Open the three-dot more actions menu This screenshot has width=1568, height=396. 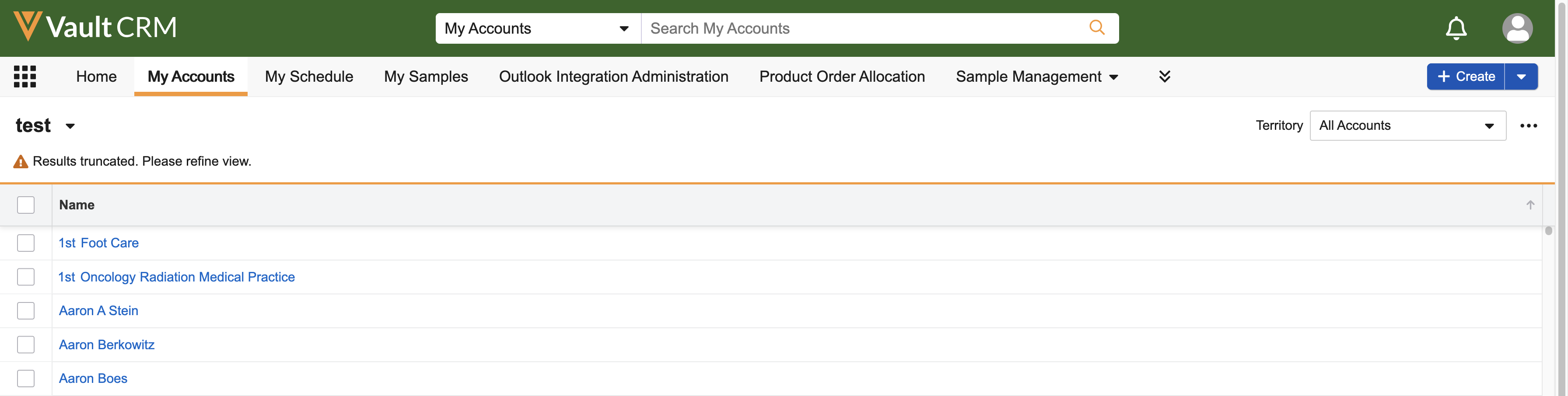click(x=1528, y=126)
